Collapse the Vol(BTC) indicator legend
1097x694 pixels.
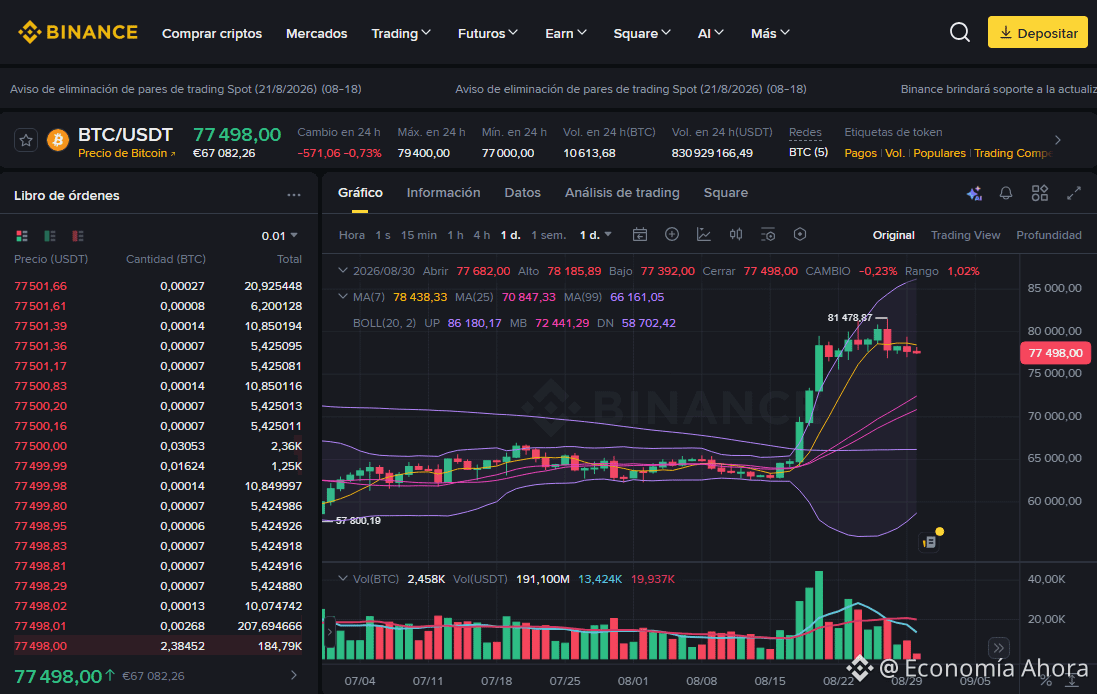(x=343, y=579)
